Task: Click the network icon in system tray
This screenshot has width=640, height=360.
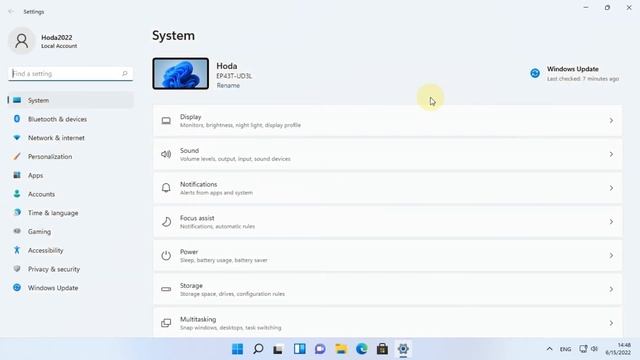Action: click(x=583, y=349)
